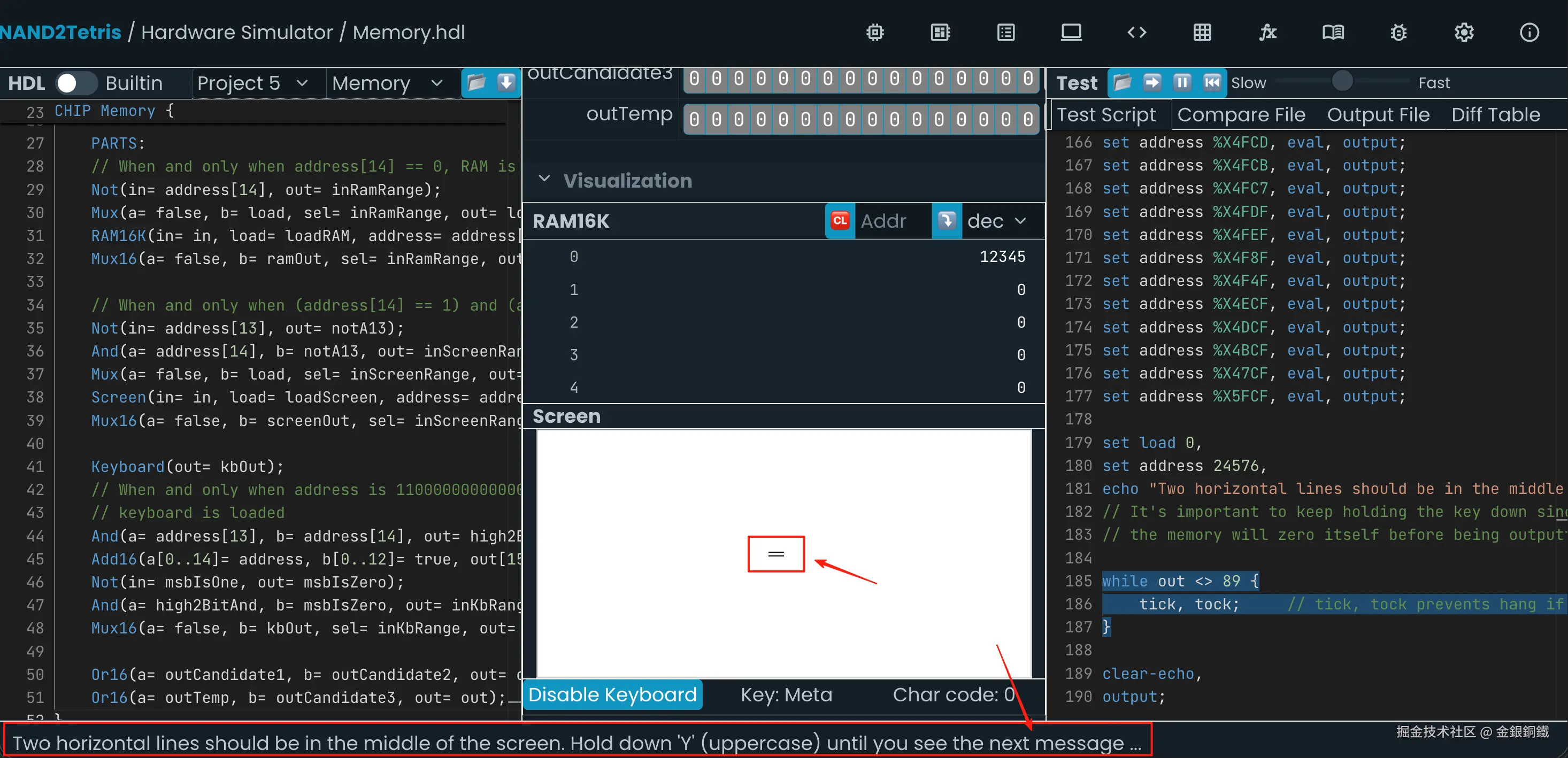Switch to the Diff Table tab
This screenshot has width=1568, height=758.
coord(1495,115)
